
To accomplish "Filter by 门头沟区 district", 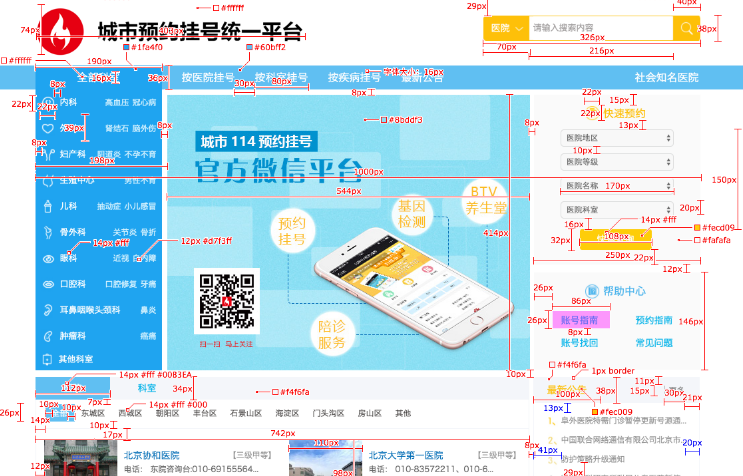I will tap(328, 413).
